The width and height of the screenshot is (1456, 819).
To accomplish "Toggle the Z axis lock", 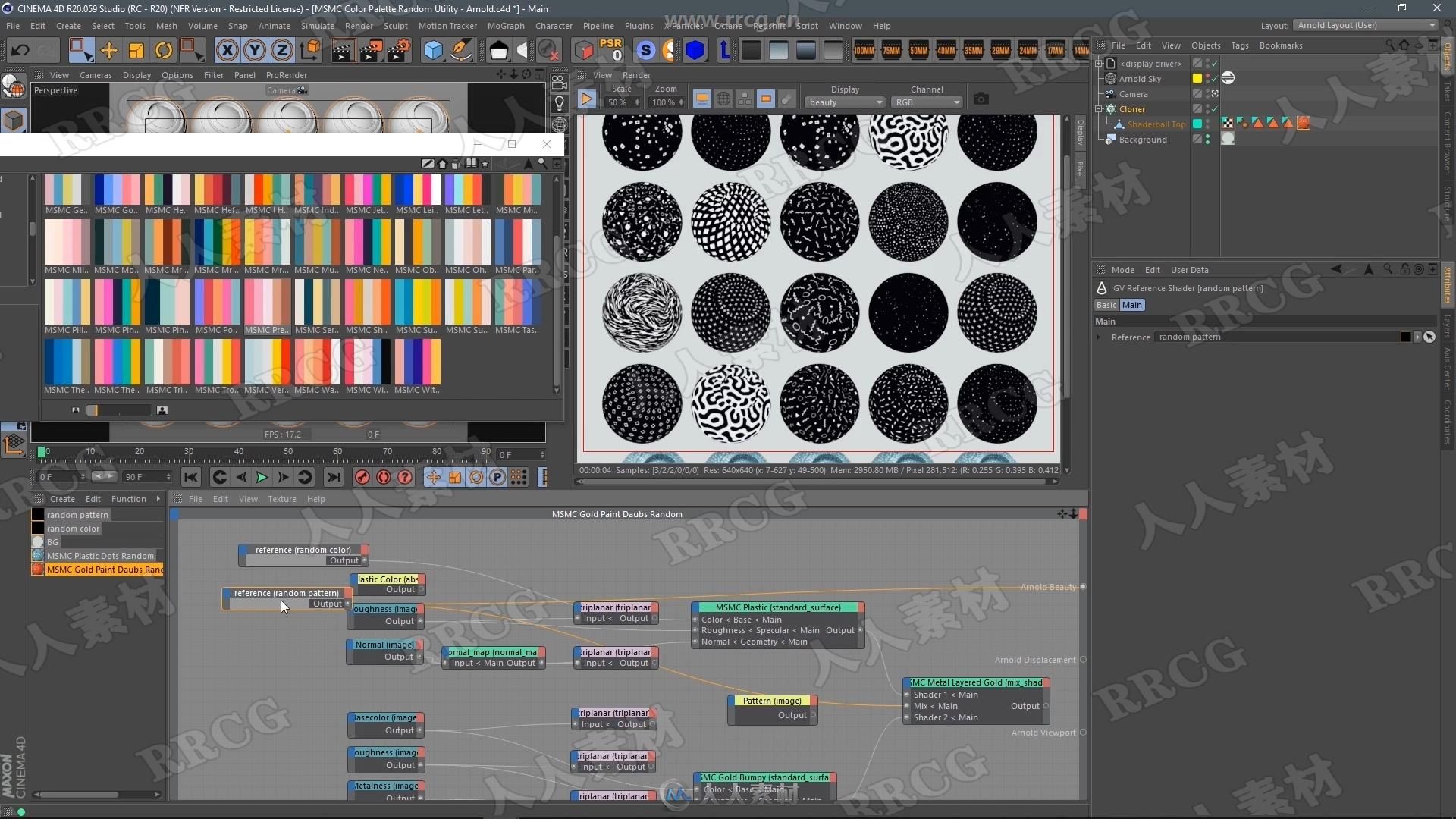I will pyautogui.click(x=282, y=51).
